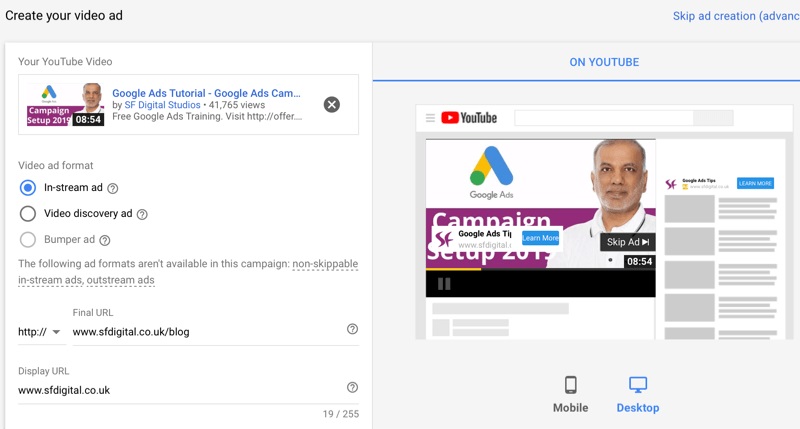Click help icon next to Bumper ad
This screenshot has height=429, width=800.
[x=105, y=240]
